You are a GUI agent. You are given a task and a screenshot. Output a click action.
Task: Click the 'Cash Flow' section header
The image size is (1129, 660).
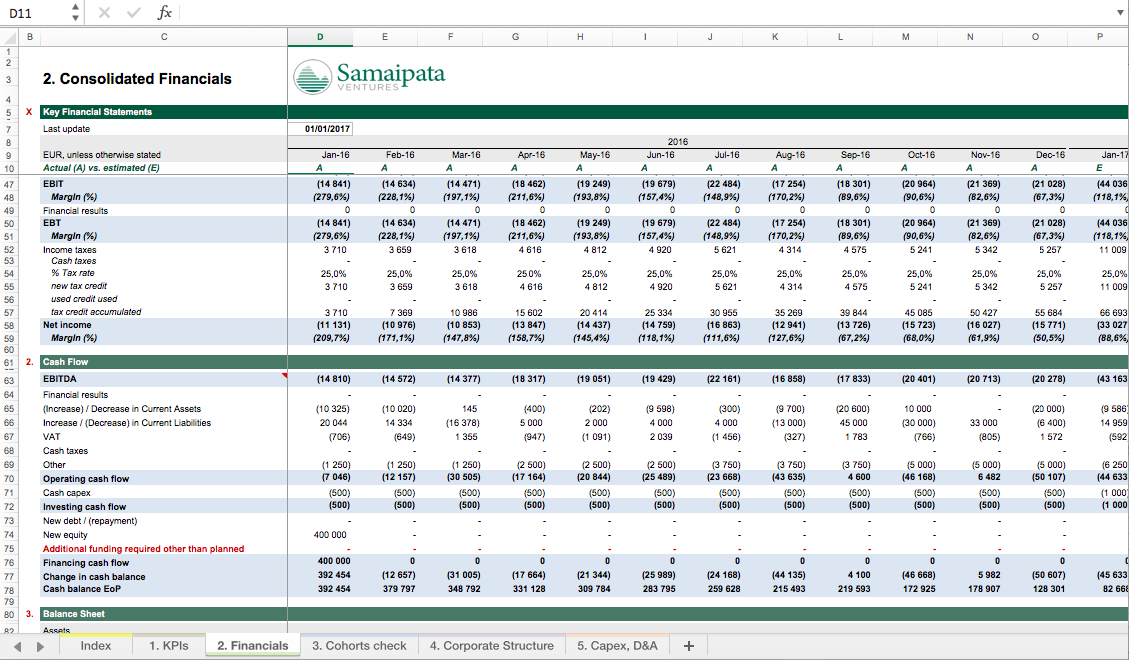pyautogui.click(x=65, y=362)
